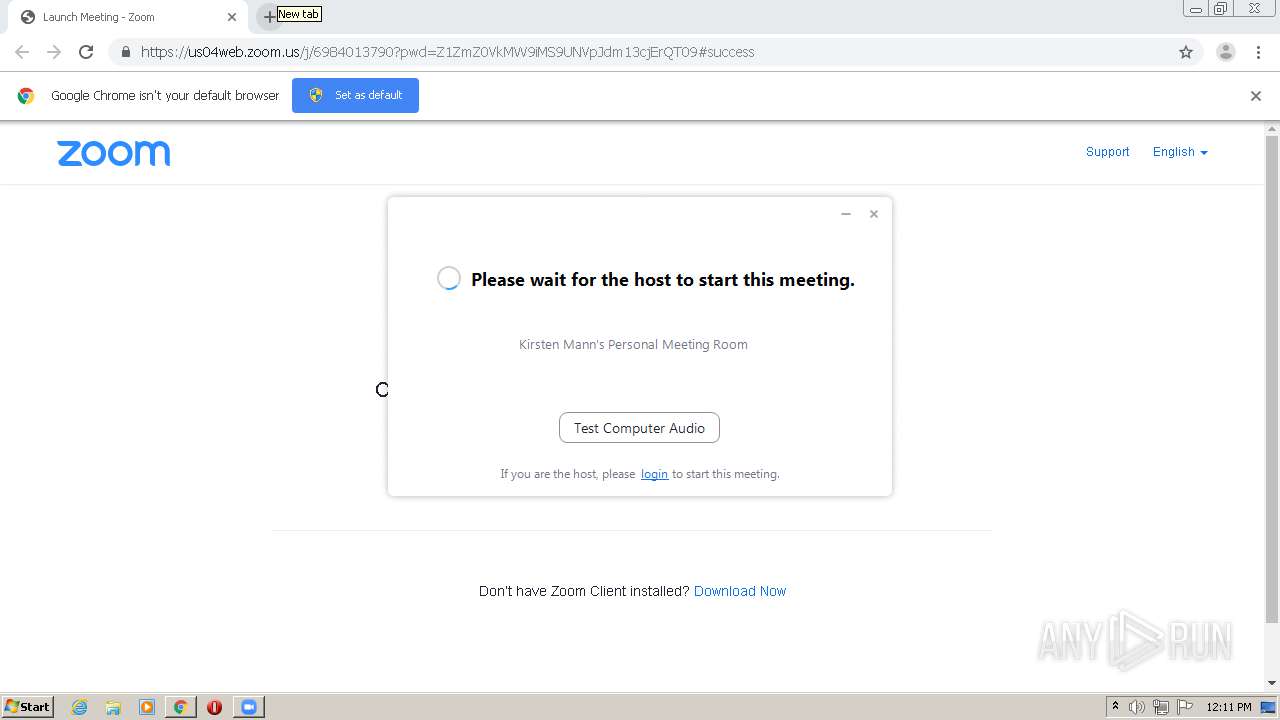
Task: Go back with the browser back arrow
Action: pos(22,52)
